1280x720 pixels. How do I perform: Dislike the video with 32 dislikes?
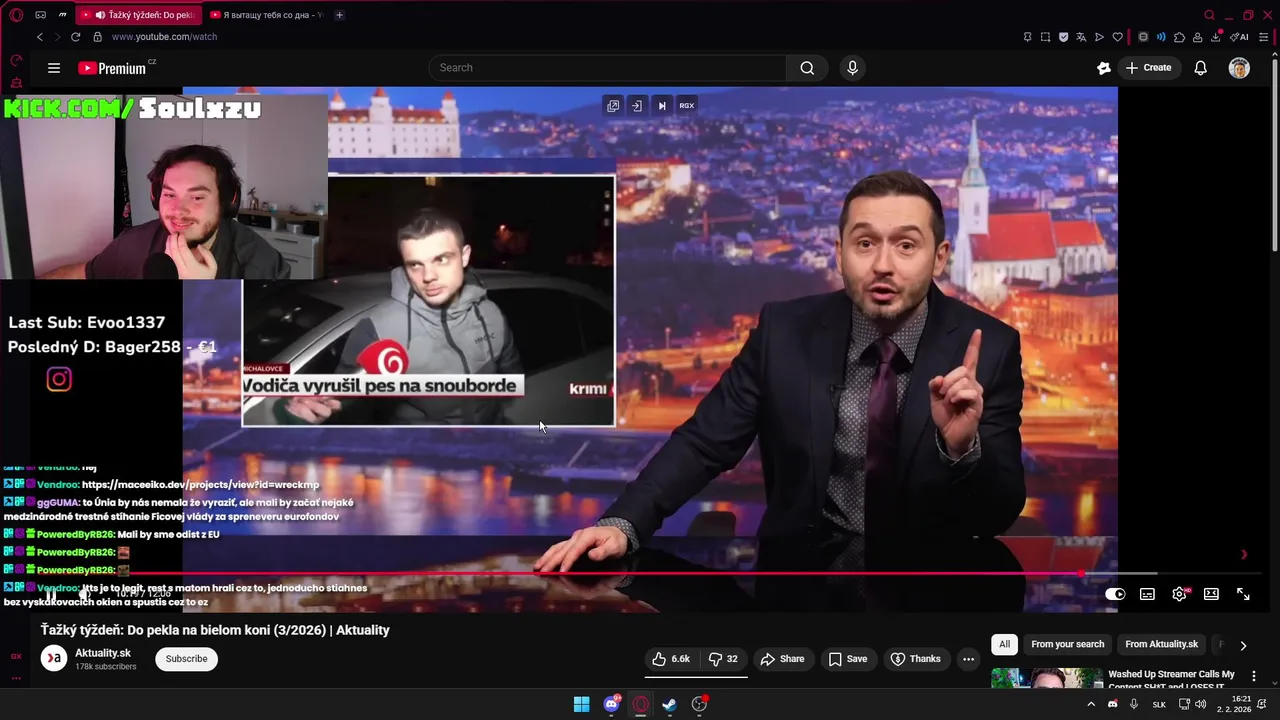coord(723,659)
